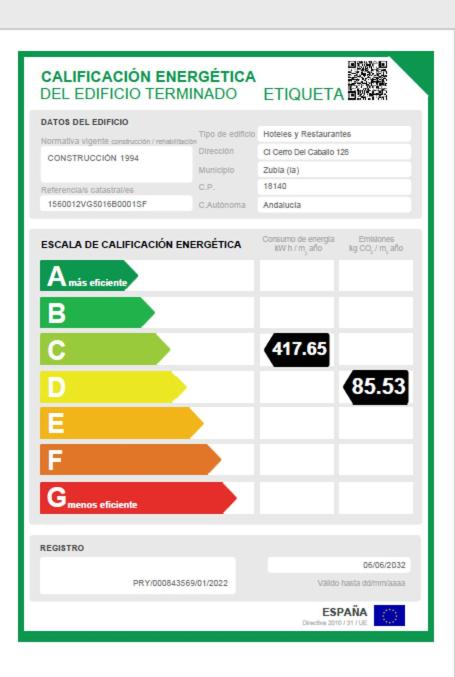This screenshot has width=455, height=677.
Task: Click the orange E rating arrow
Action: tap(121, 423)
